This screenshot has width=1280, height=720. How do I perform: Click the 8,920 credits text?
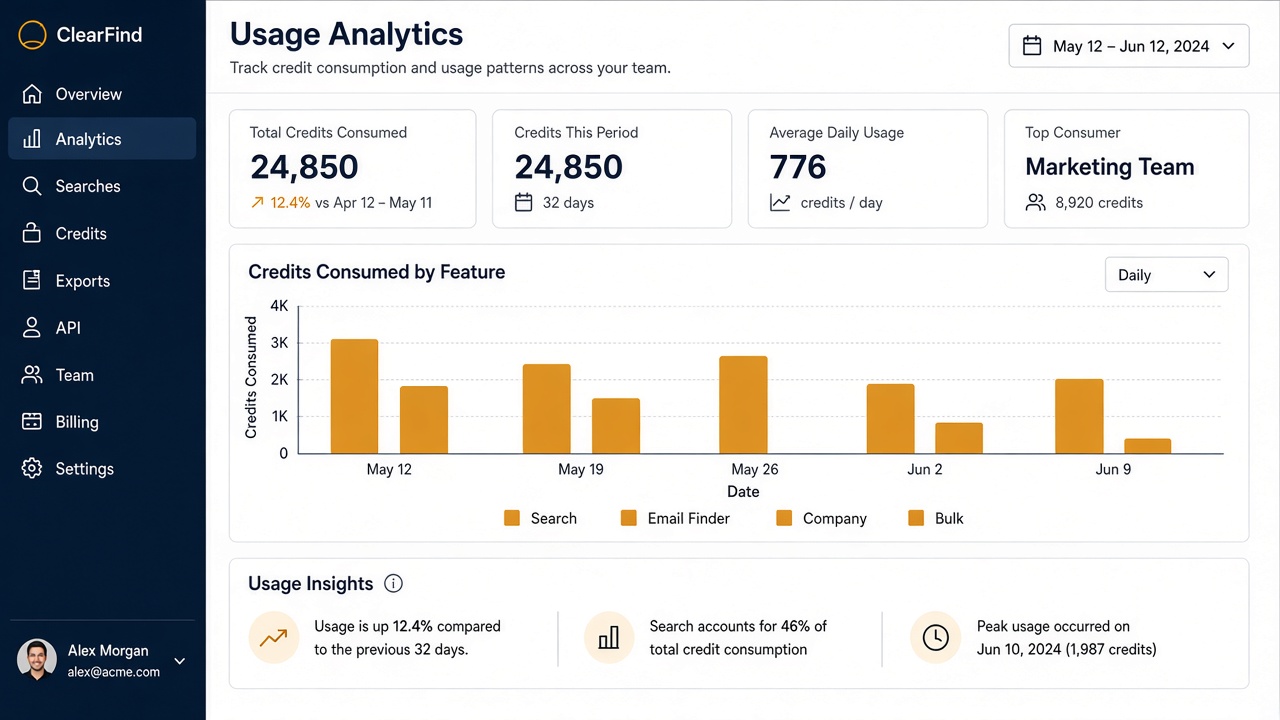(x=1099, y=202)
